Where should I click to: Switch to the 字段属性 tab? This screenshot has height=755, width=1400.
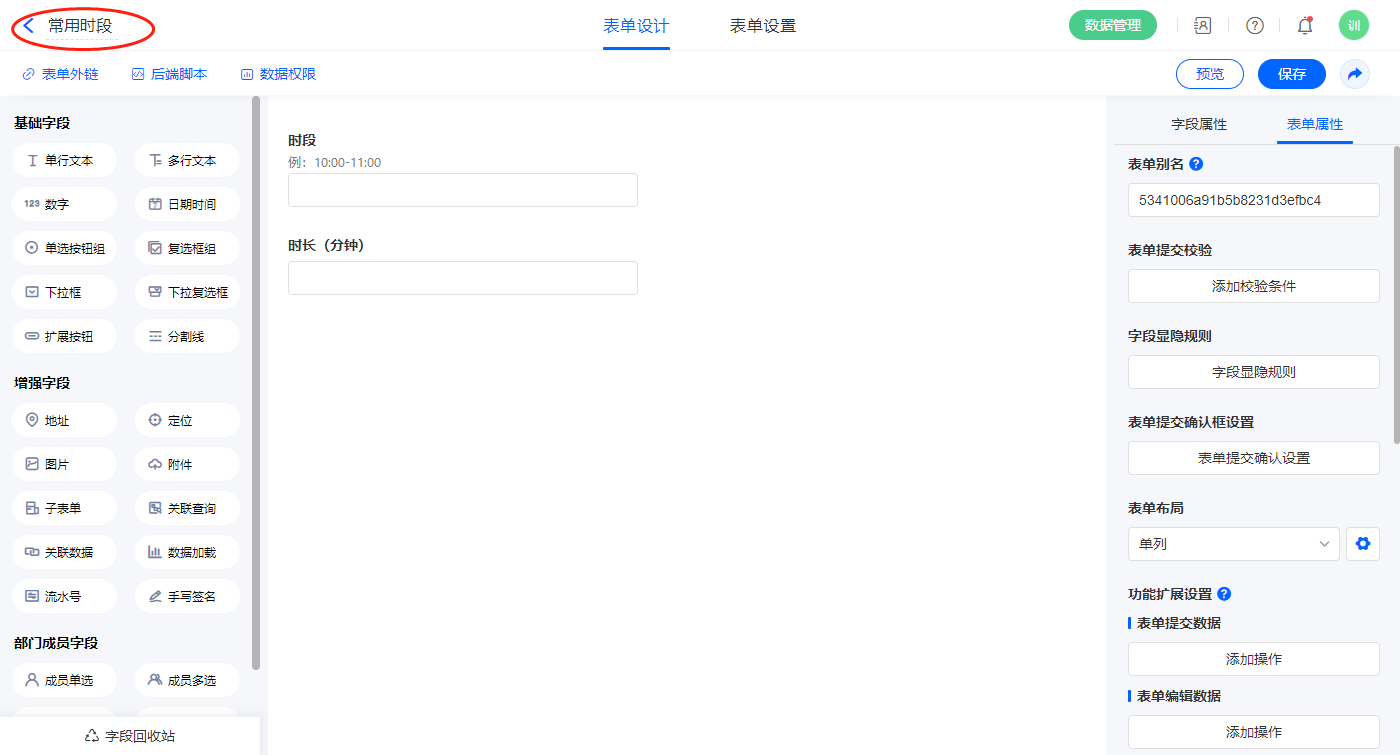[1198, 124]
